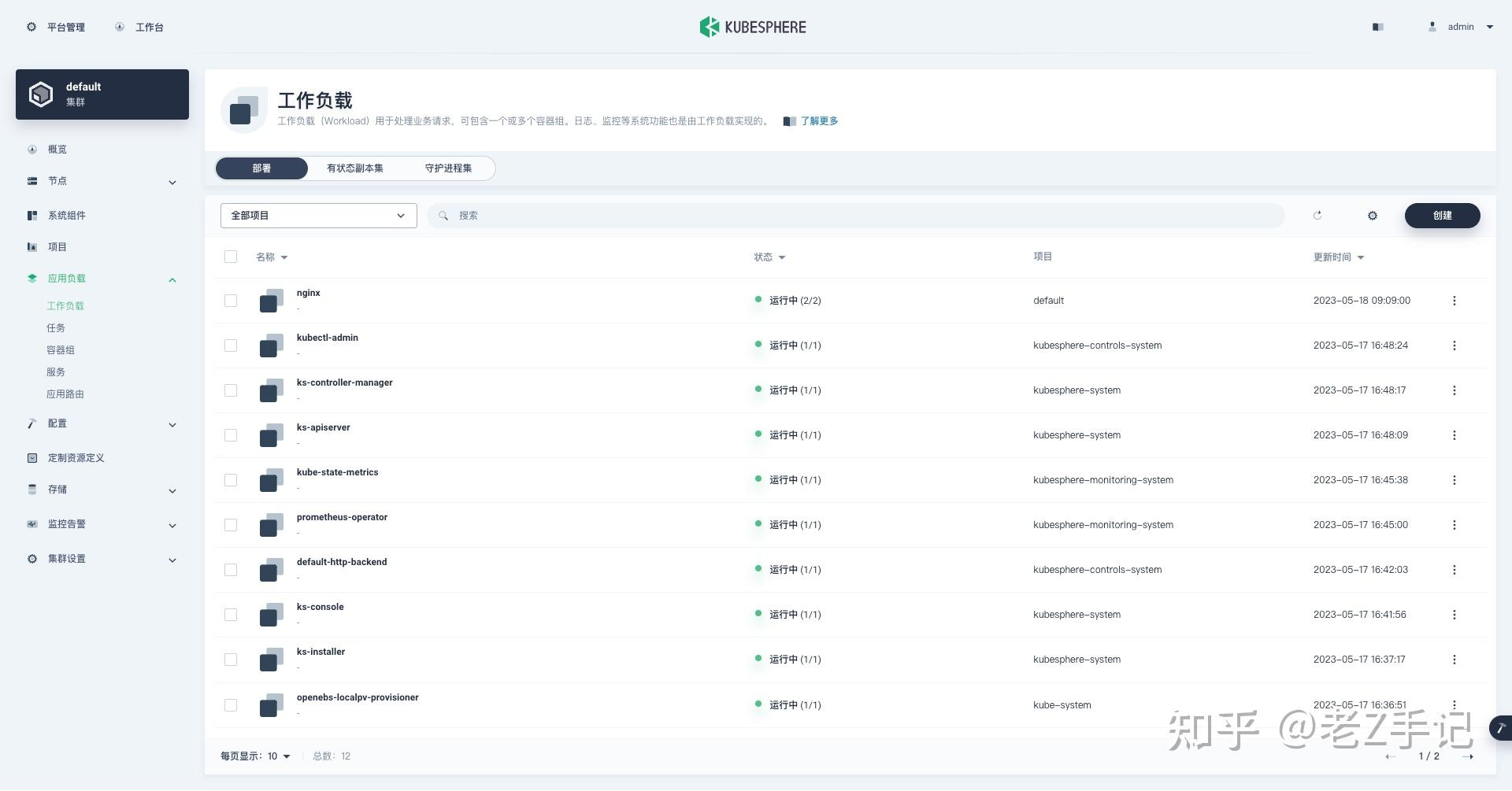
Task: Open Jobs (任务) in the sidebar
Action: 56,328
